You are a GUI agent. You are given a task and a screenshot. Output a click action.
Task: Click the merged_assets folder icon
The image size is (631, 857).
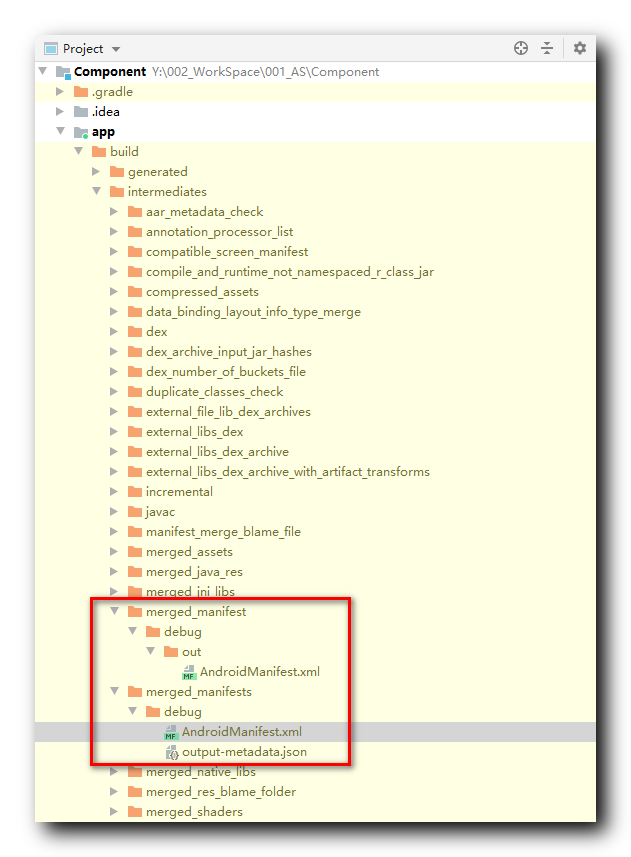(x=135, y=551)
